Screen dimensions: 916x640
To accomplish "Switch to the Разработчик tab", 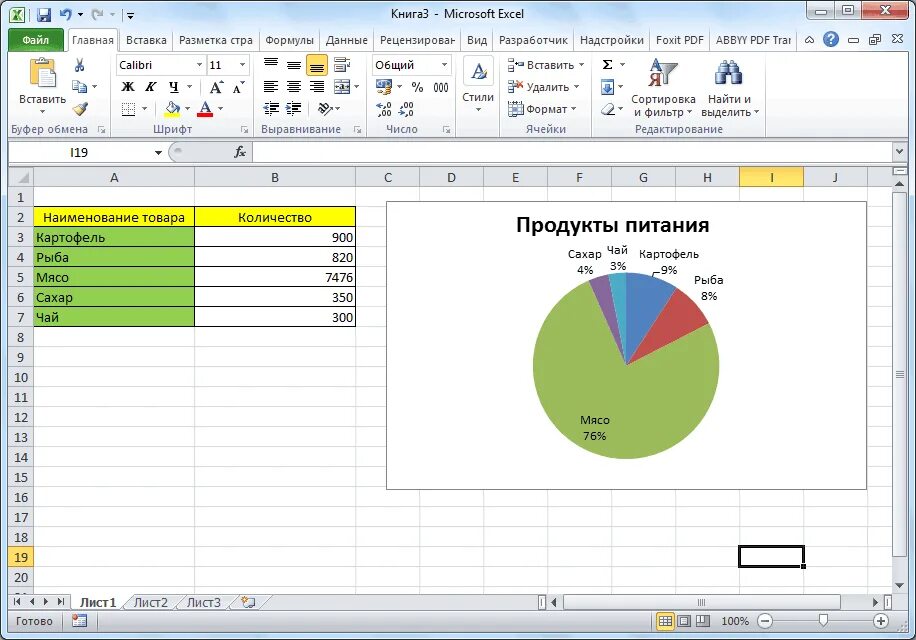I will point(533,40).
